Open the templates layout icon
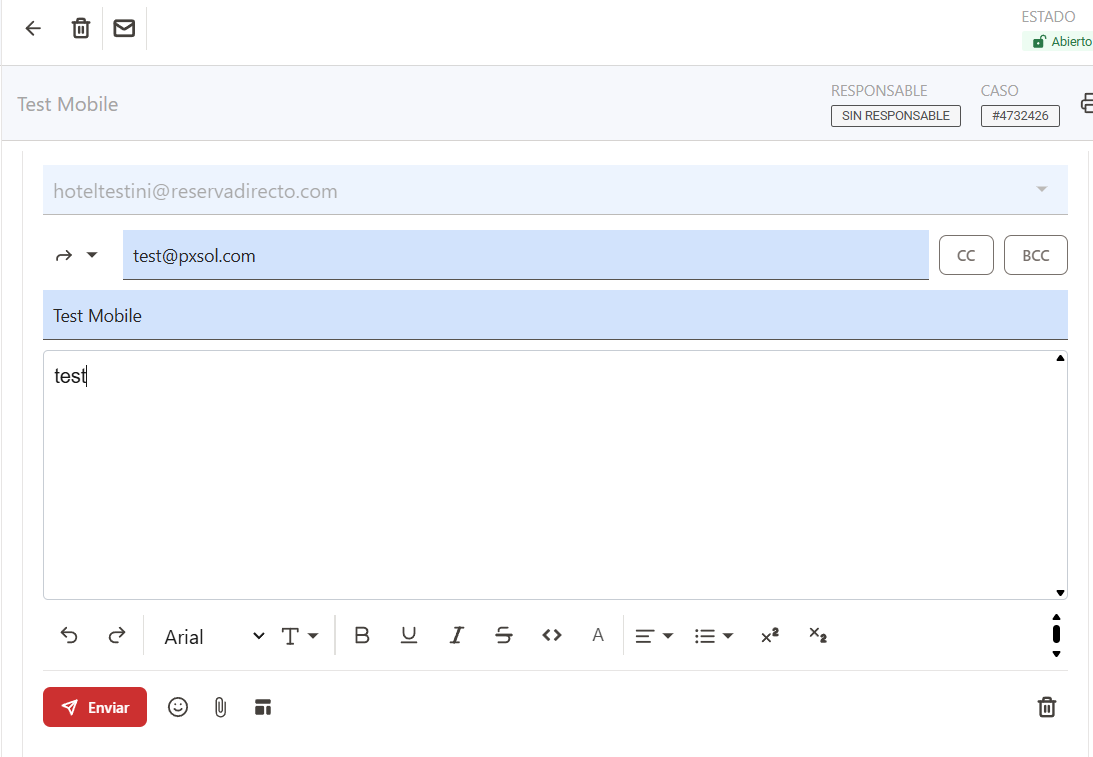The width and height of the screenshot is (1093, 757). [263, 707]
